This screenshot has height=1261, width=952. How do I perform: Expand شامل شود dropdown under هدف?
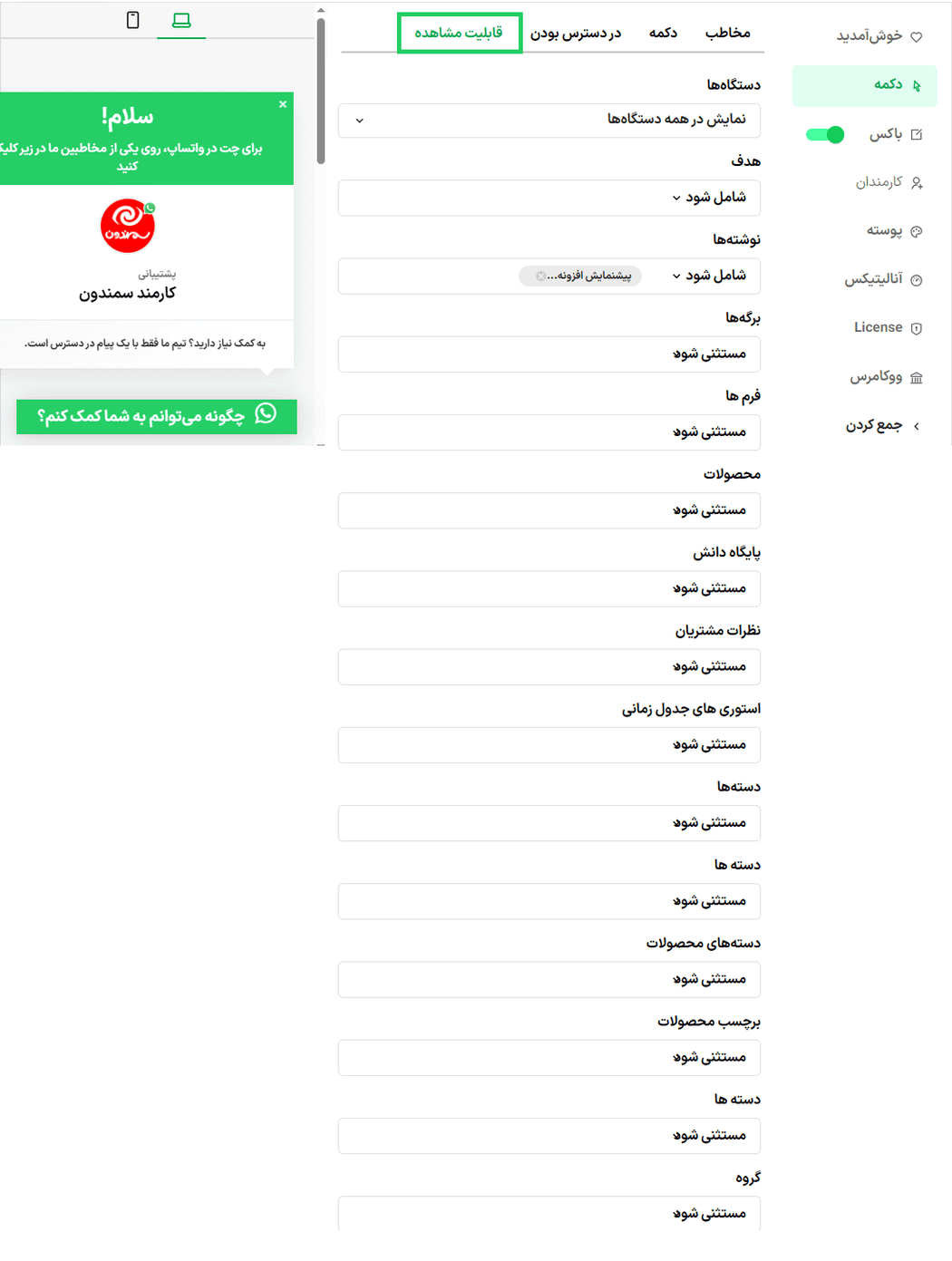tap(676, 198)
